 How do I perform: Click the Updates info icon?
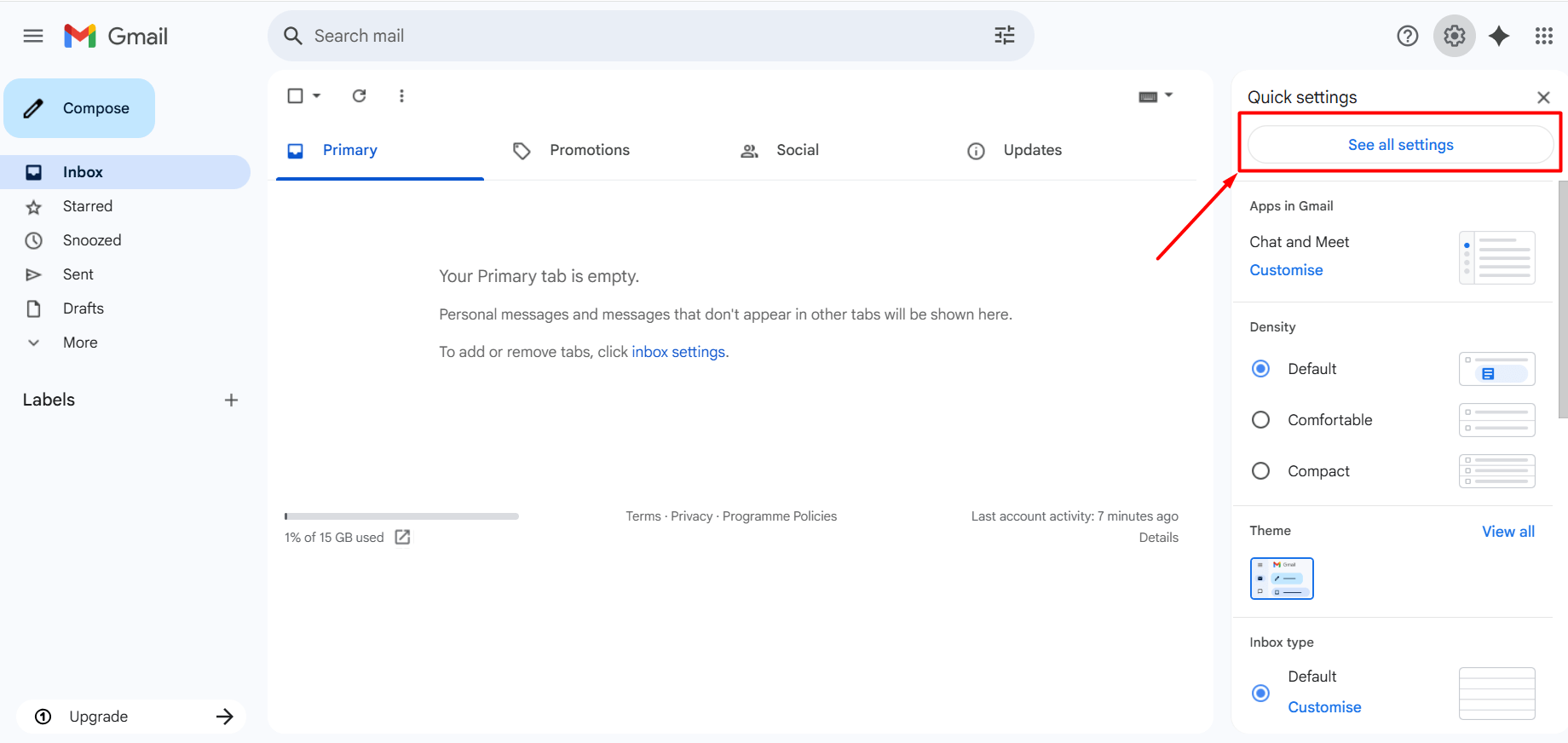[976, 151]
